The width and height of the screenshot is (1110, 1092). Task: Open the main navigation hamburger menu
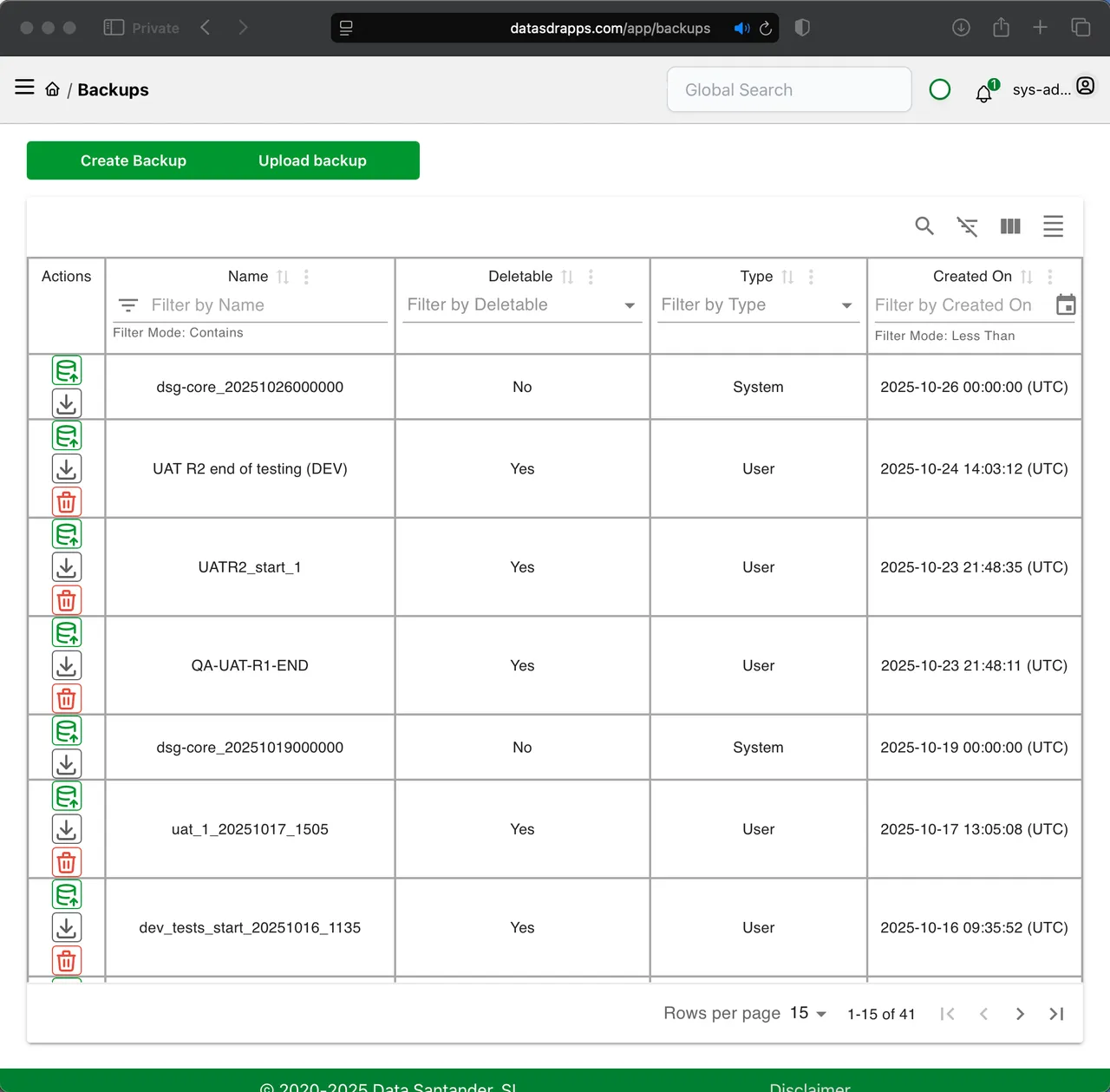[23, 87]
